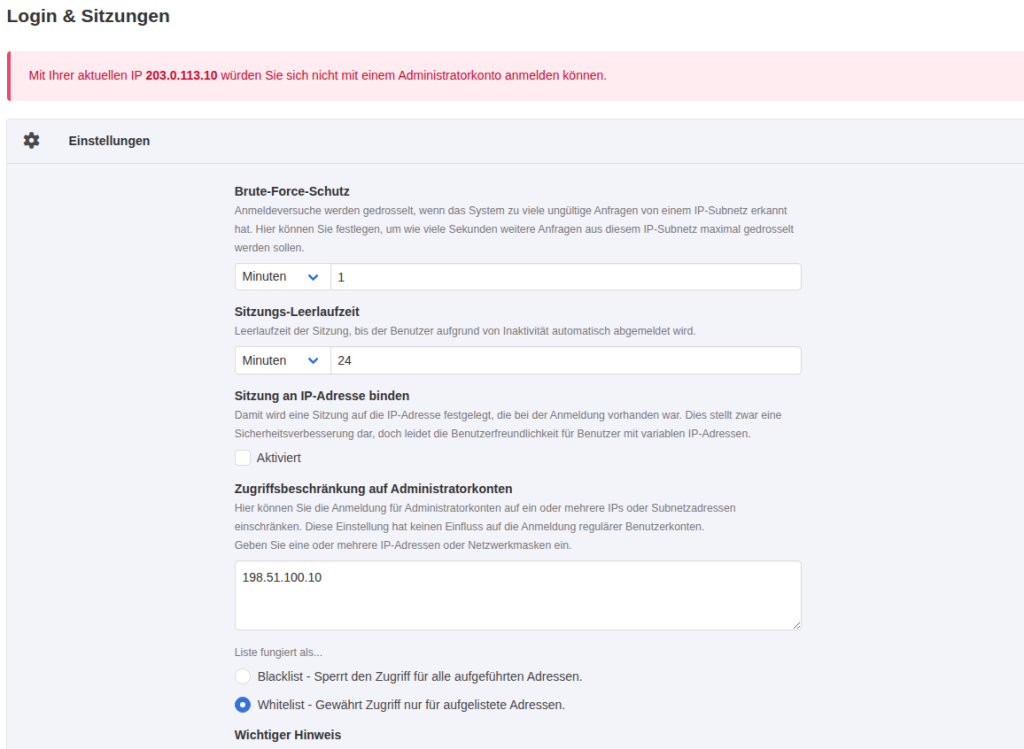The width and height of the screenshot is (1024, 749).
Task: Click the Einstellungen panel header title
Action: pyautogui.click(x=109, y=141)
